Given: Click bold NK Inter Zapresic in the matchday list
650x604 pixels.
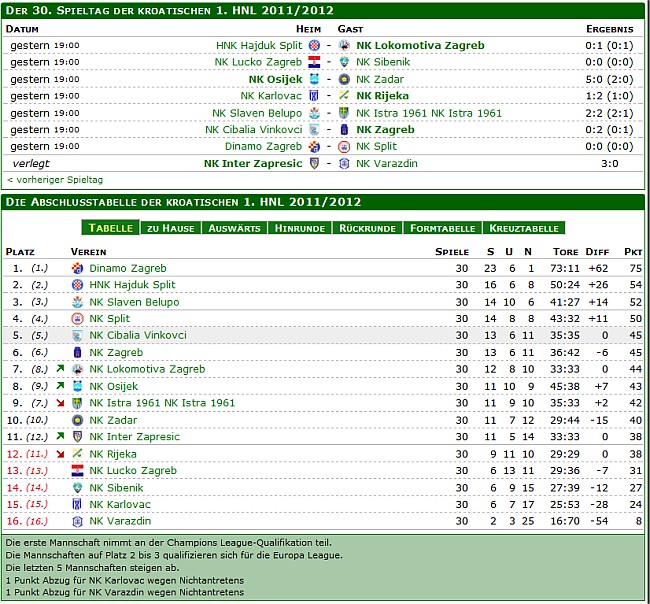Looking at the screenshot, I should (x=253, y=163).
